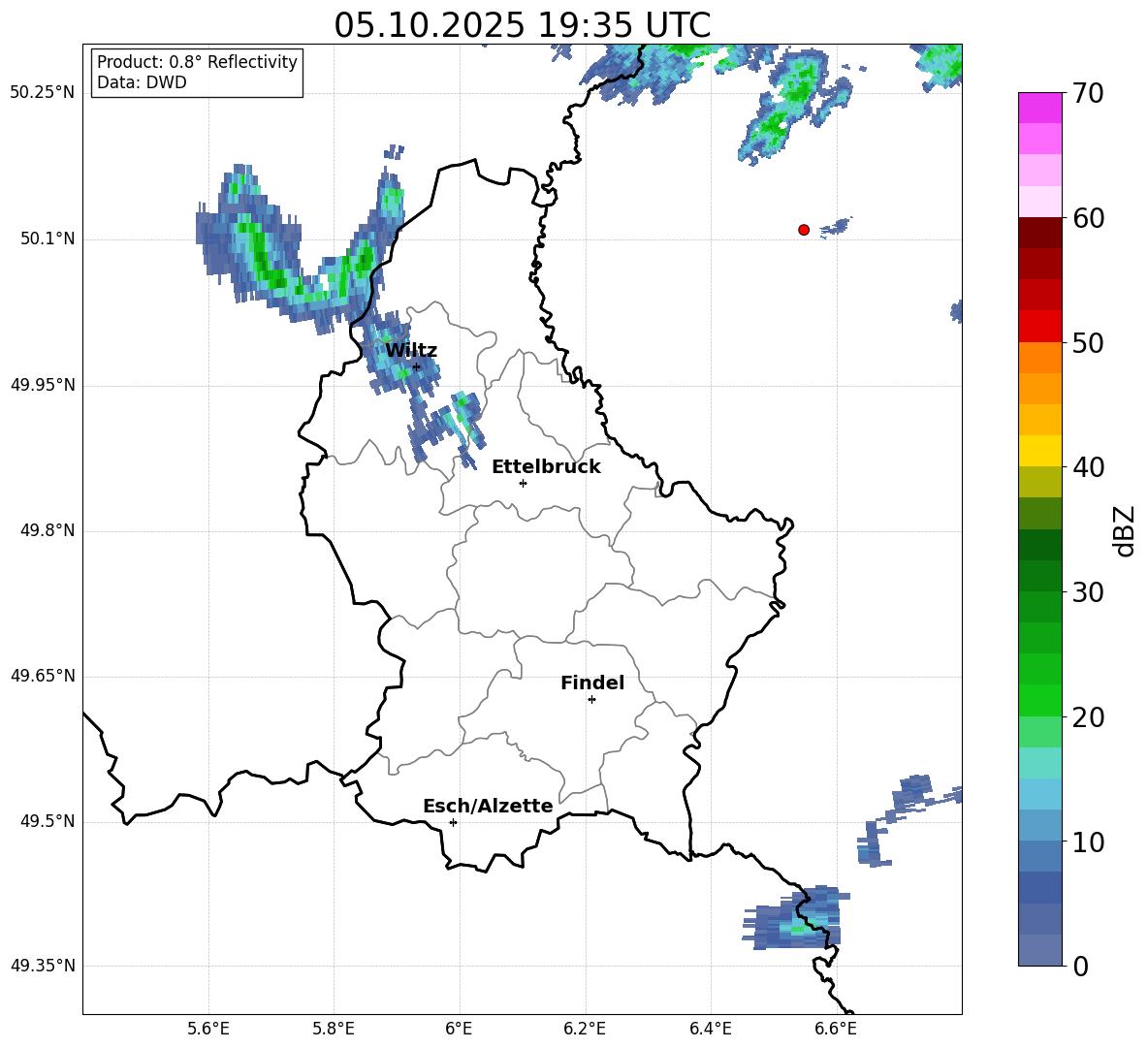
Task: Click the 49.5°N latitude label
Action: pos(48,821)
